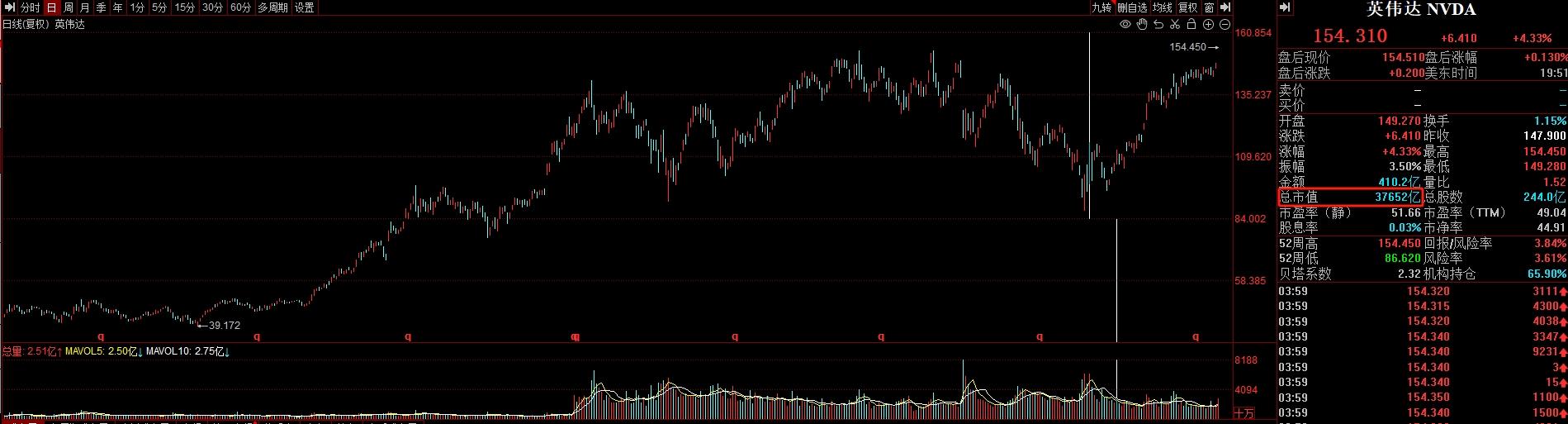
Task: Select the hand pan tool
Action: [x=1142, y=25]
